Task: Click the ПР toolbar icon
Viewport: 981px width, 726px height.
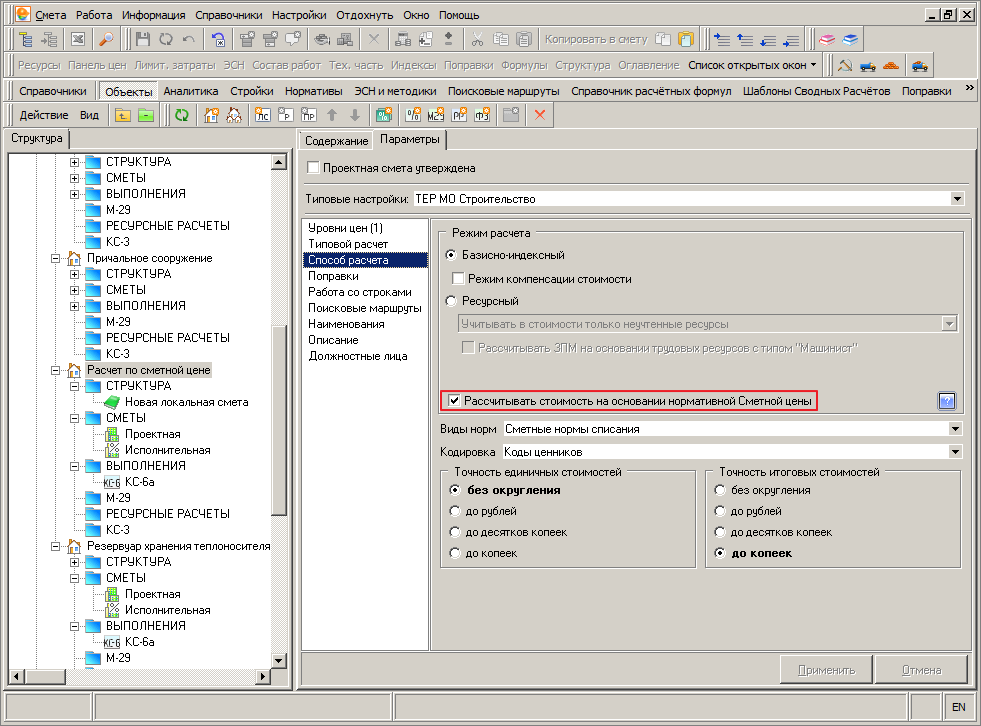Action: [308, 115]
